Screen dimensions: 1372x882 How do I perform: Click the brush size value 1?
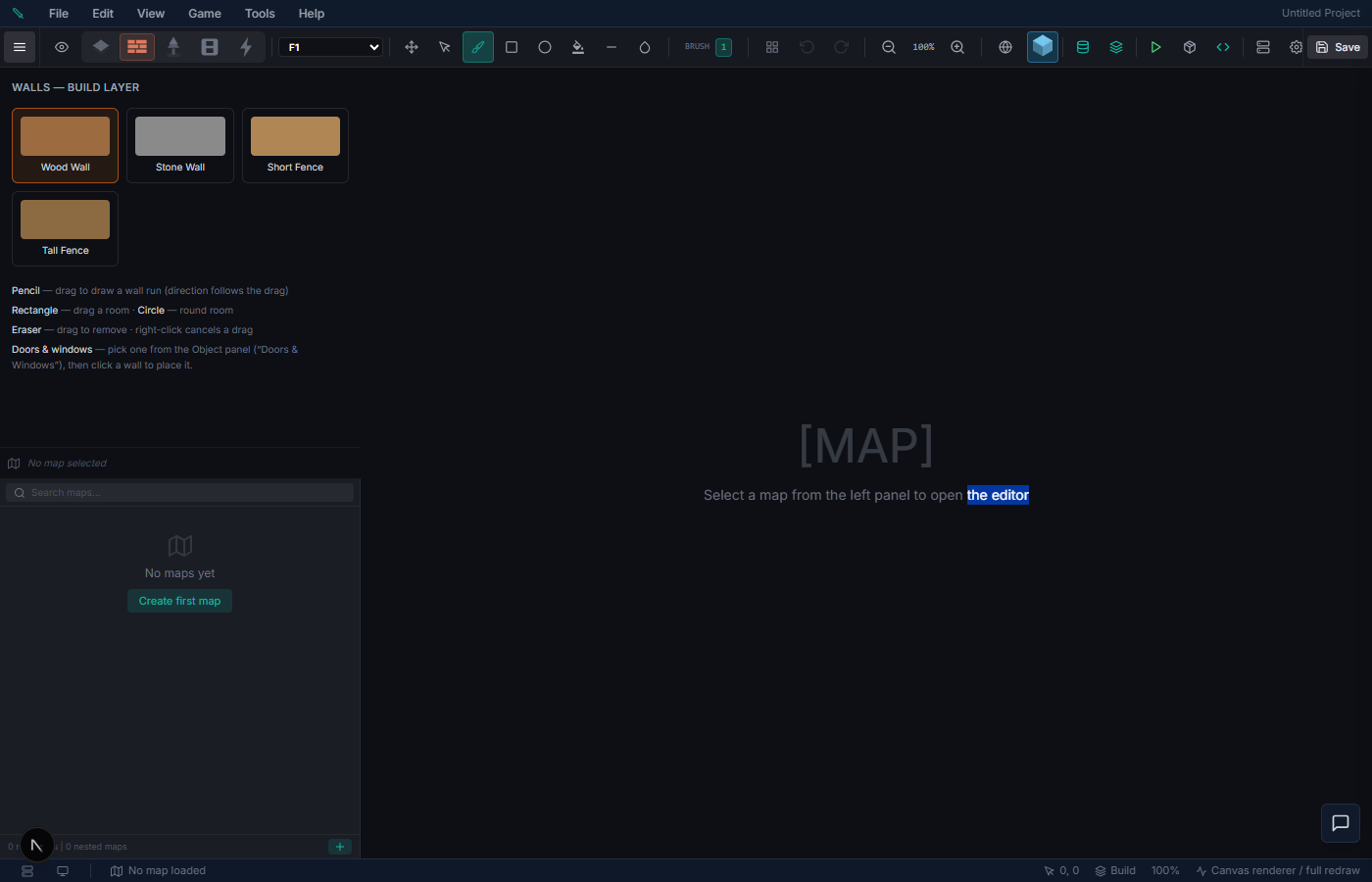pyautogui.click(x=723, y=47)
